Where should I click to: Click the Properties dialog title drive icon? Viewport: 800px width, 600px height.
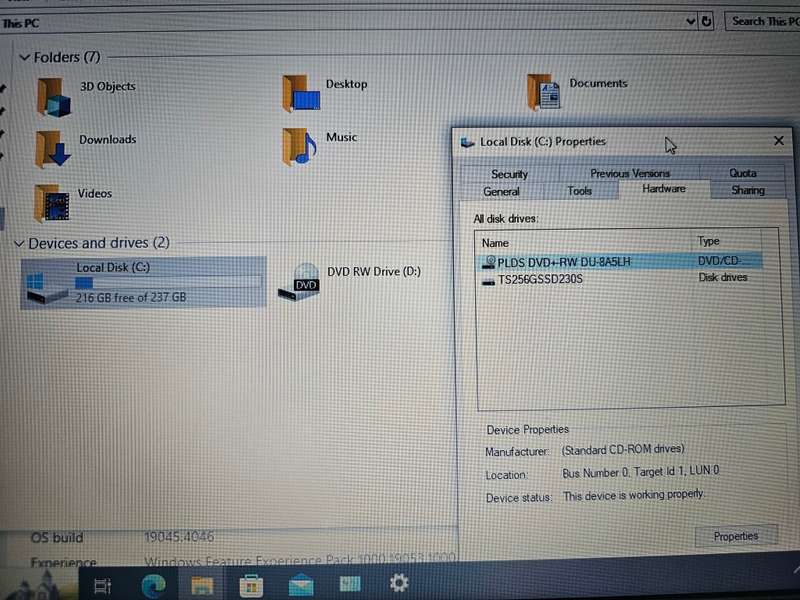point(467,142)
